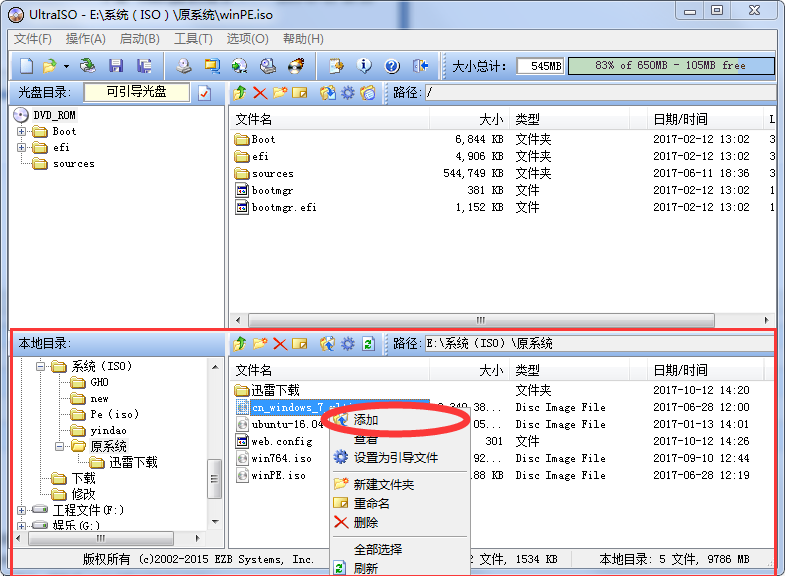The width and height of the screenshot is (785, 576).
Task: Choose 删除 in context menu
Action: (x=400, y=522)
